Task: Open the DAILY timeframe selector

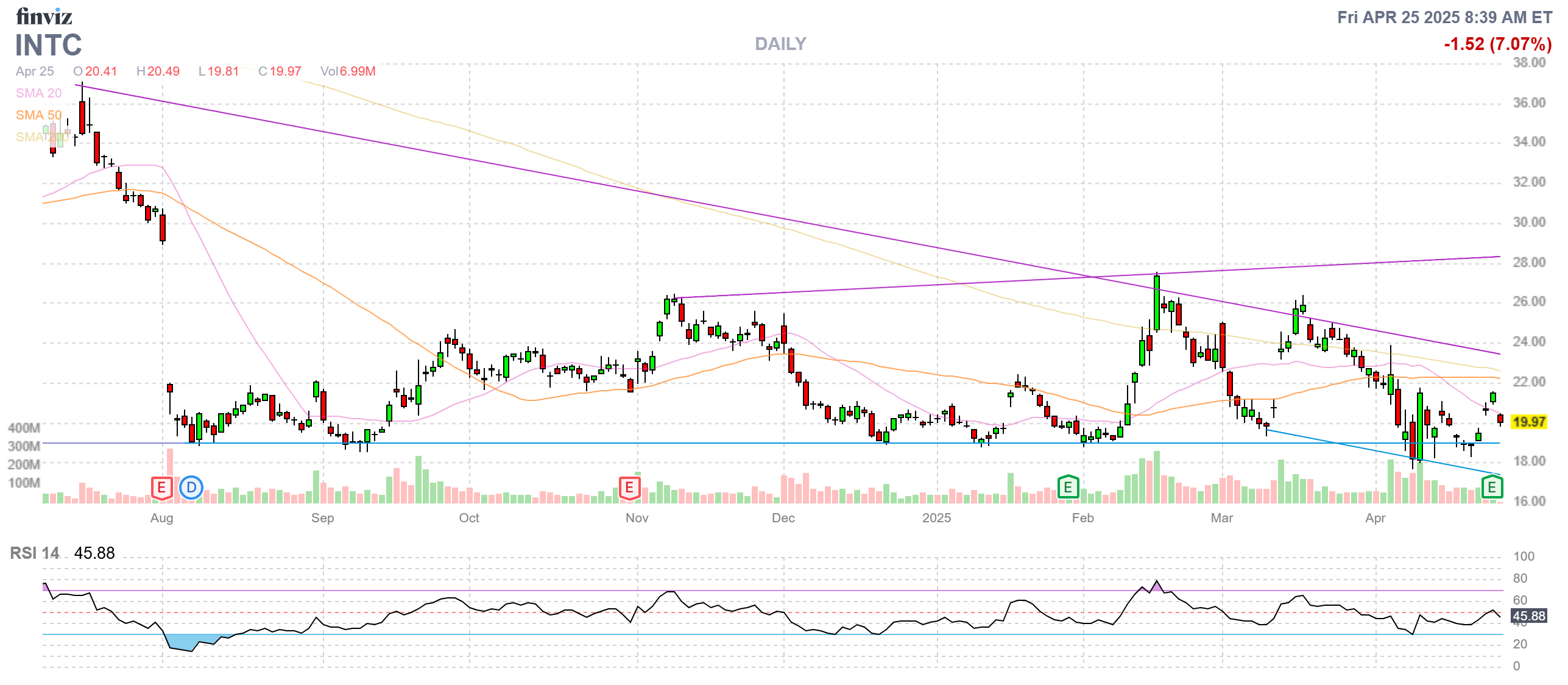Action: pos(780,44)
